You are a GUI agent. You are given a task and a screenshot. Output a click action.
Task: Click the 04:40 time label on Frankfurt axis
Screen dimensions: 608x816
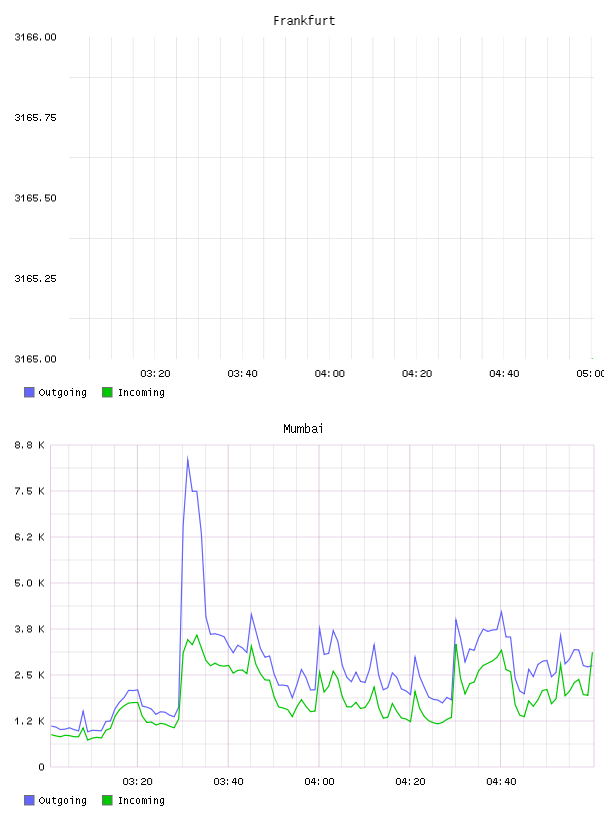[x=504, y=374]
